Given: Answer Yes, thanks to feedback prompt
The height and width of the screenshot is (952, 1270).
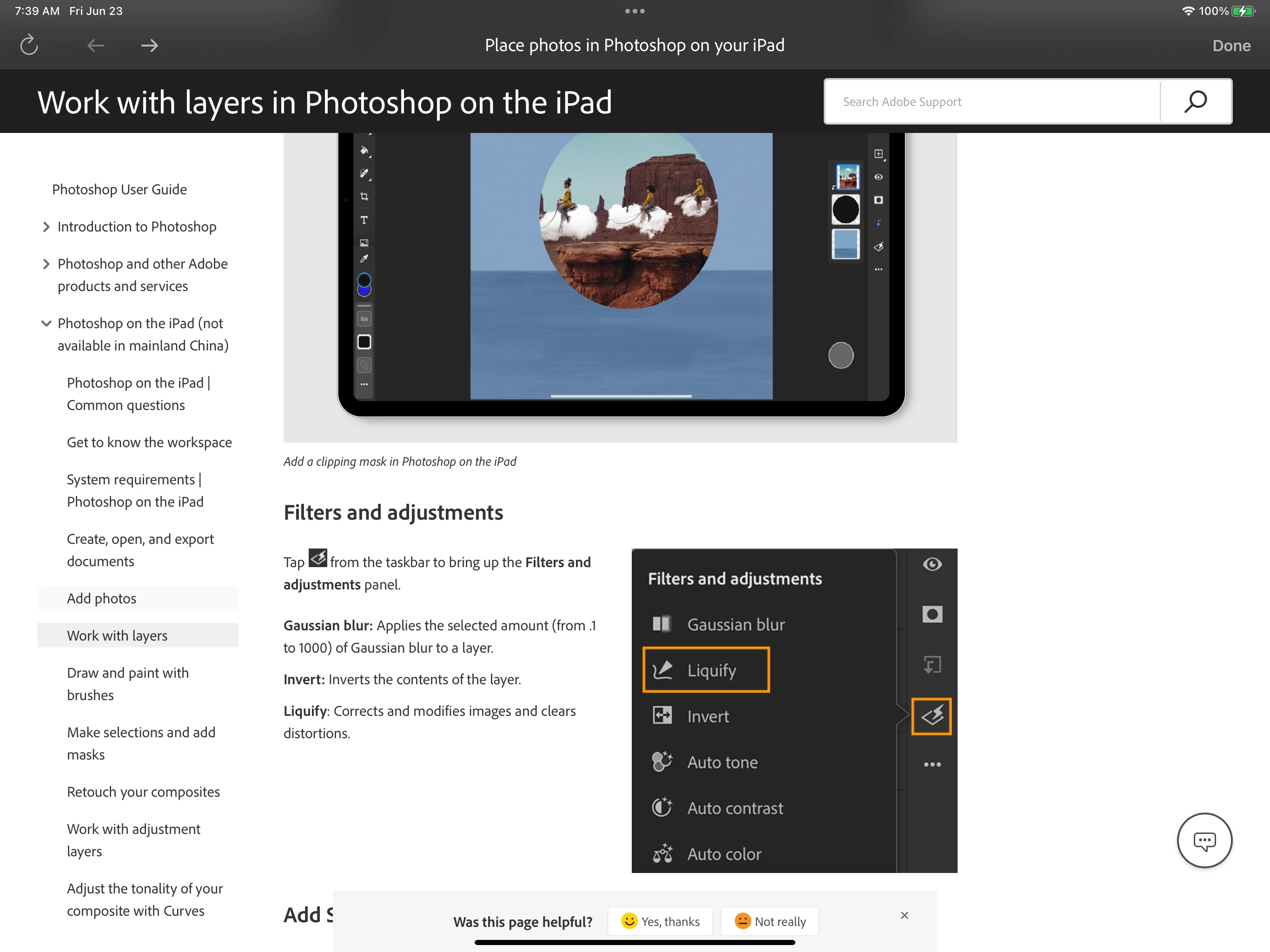Looking at the screenshot, I should [660, 921].
